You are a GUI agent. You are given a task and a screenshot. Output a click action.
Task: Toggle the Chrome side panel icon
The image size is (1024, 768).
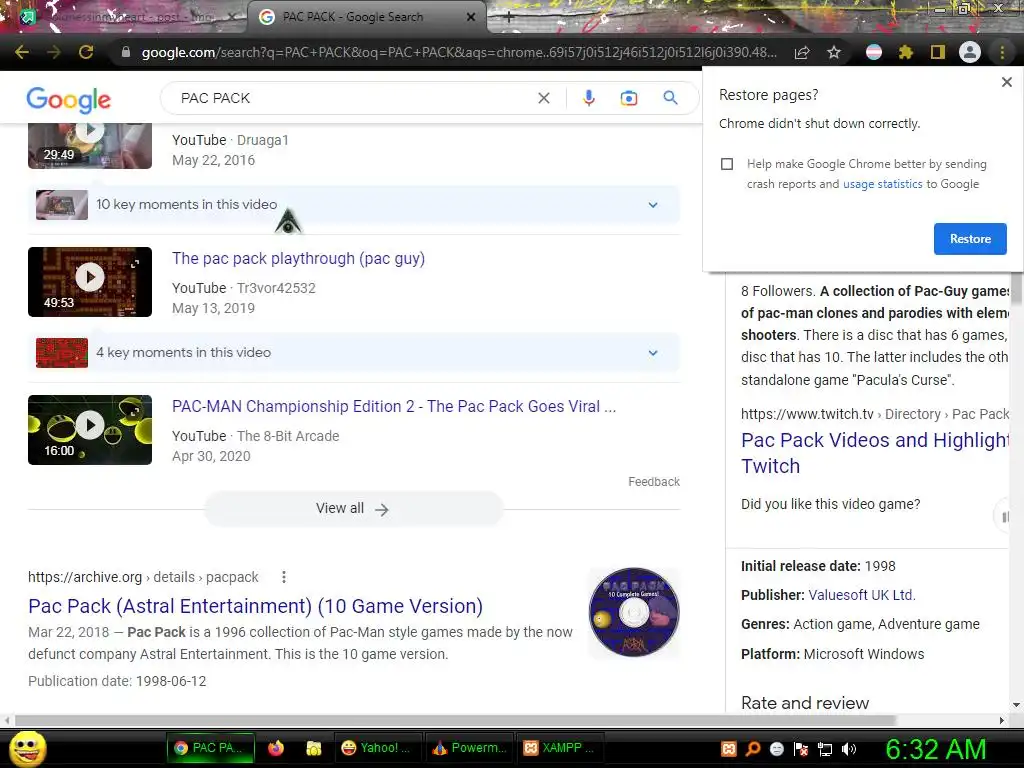coord(938,52)
